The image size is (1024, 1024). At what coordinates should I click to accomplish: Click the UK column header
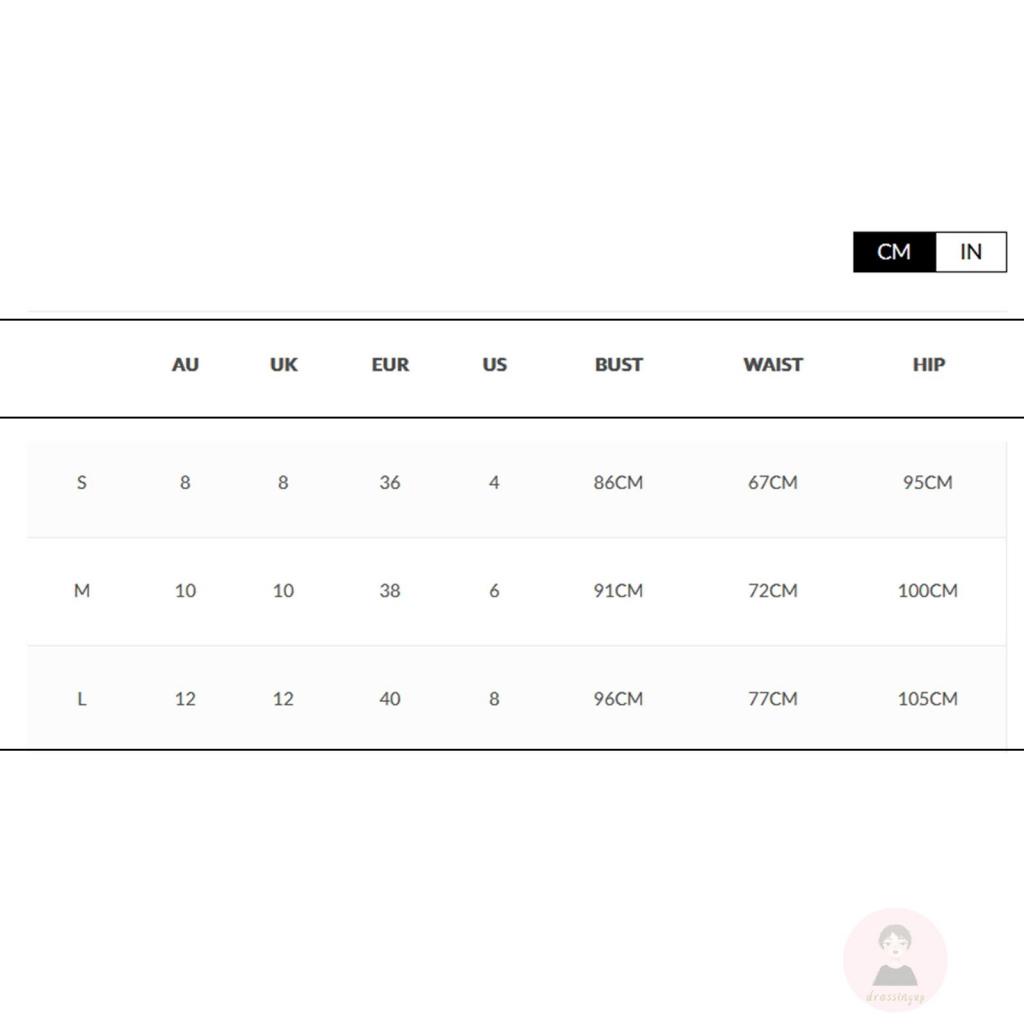pos(283,365)
